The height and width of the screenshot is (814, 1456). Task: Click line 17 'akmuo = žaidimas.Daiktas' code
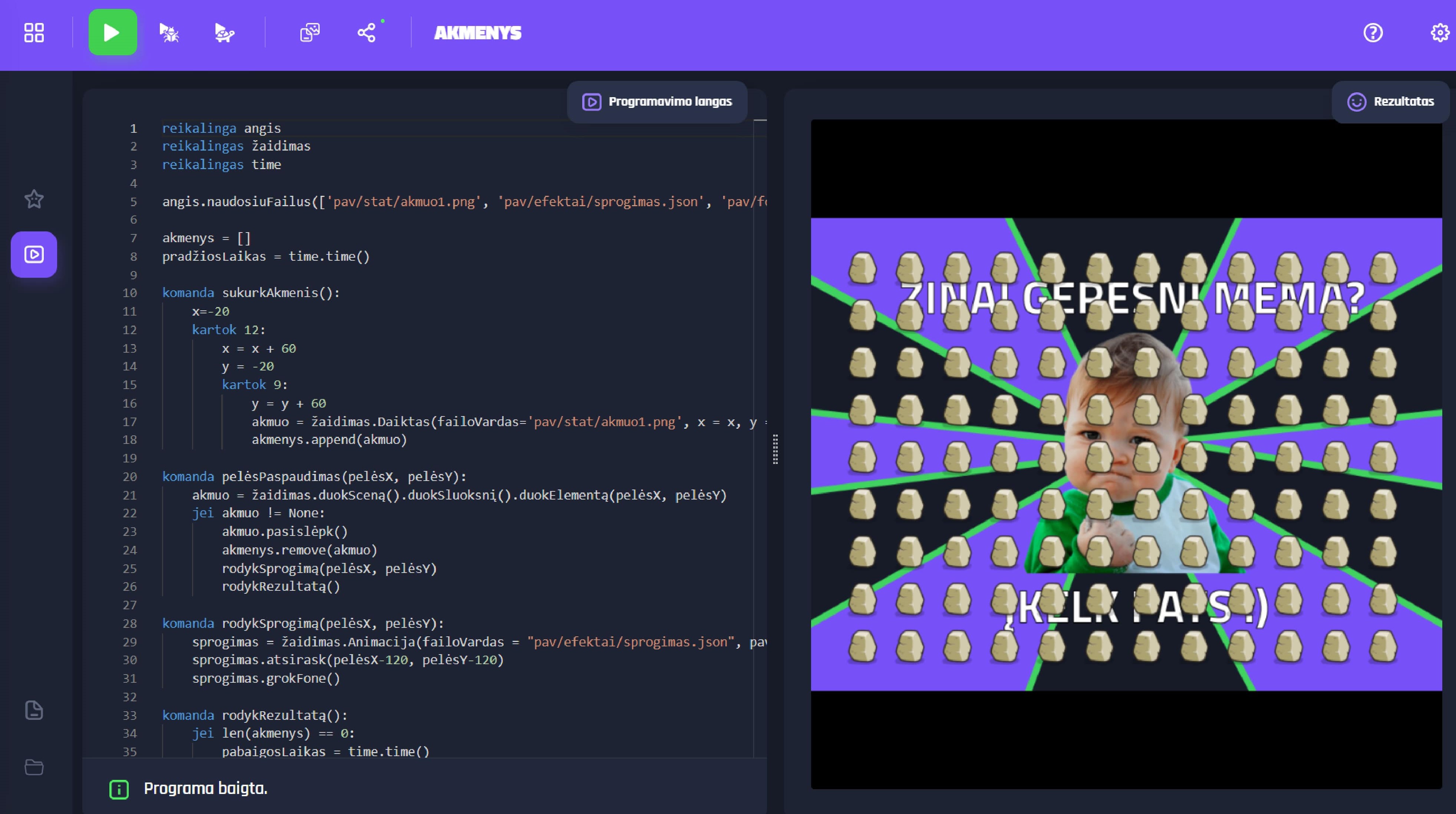(509, 422)
